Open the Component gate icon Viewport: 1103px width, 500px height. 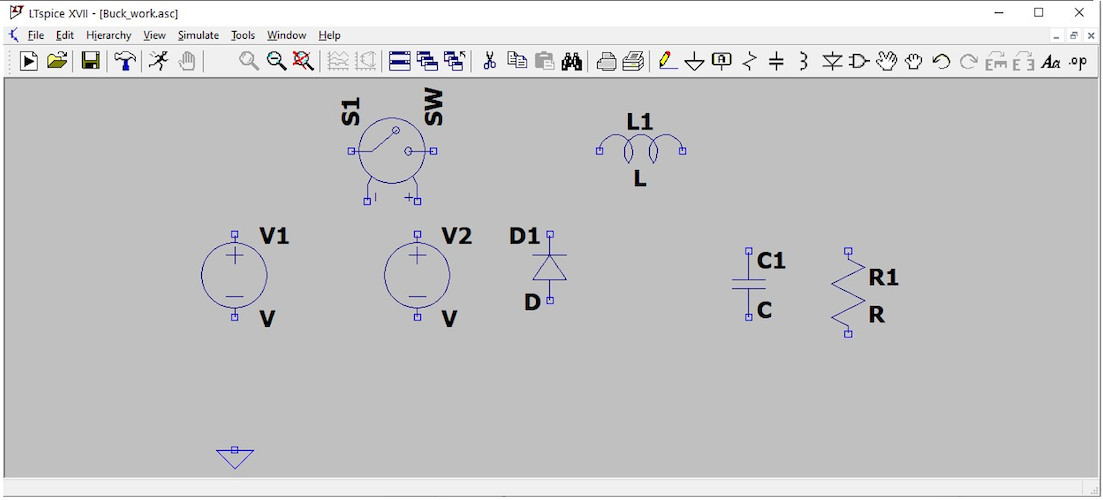coord(858,62)
